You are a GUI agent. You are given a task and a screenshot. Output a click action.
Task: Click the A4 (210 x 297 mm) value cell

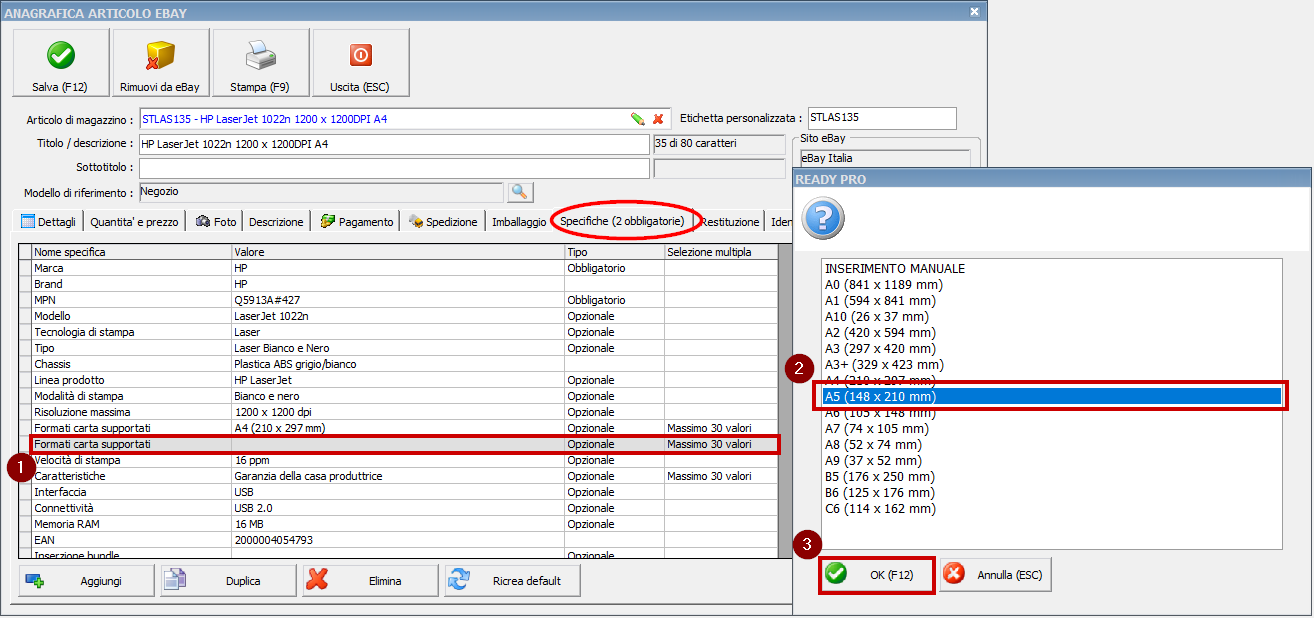point(398,428)
